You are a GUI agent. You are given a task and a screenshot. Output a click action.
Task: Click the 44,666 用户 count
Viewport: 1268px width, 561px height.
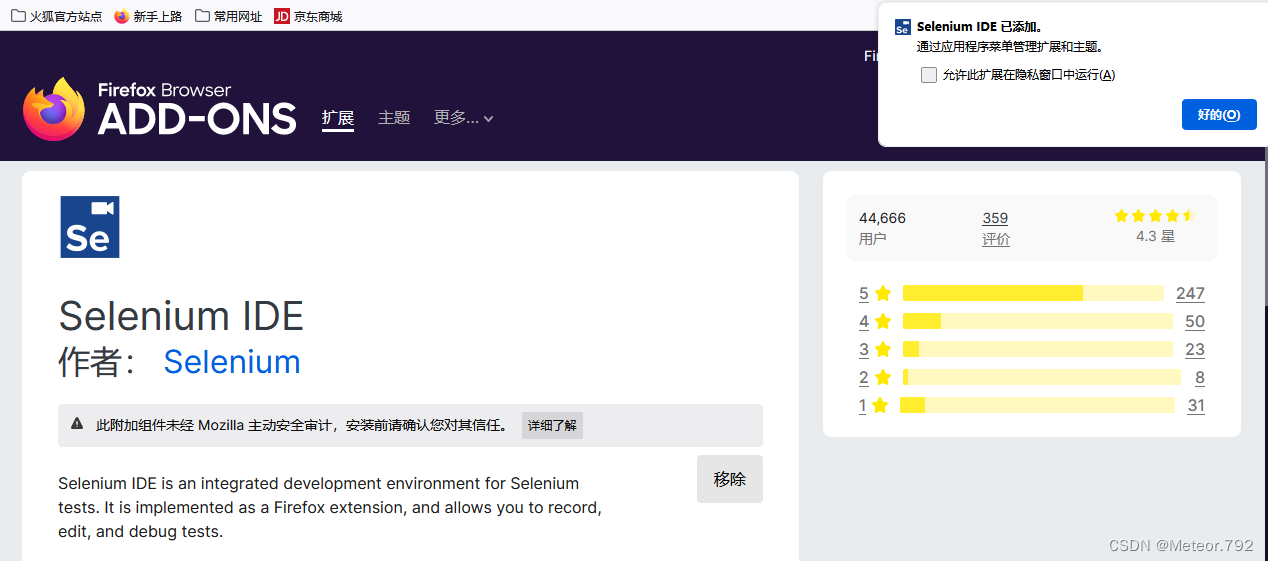click(x=882, y=228)
